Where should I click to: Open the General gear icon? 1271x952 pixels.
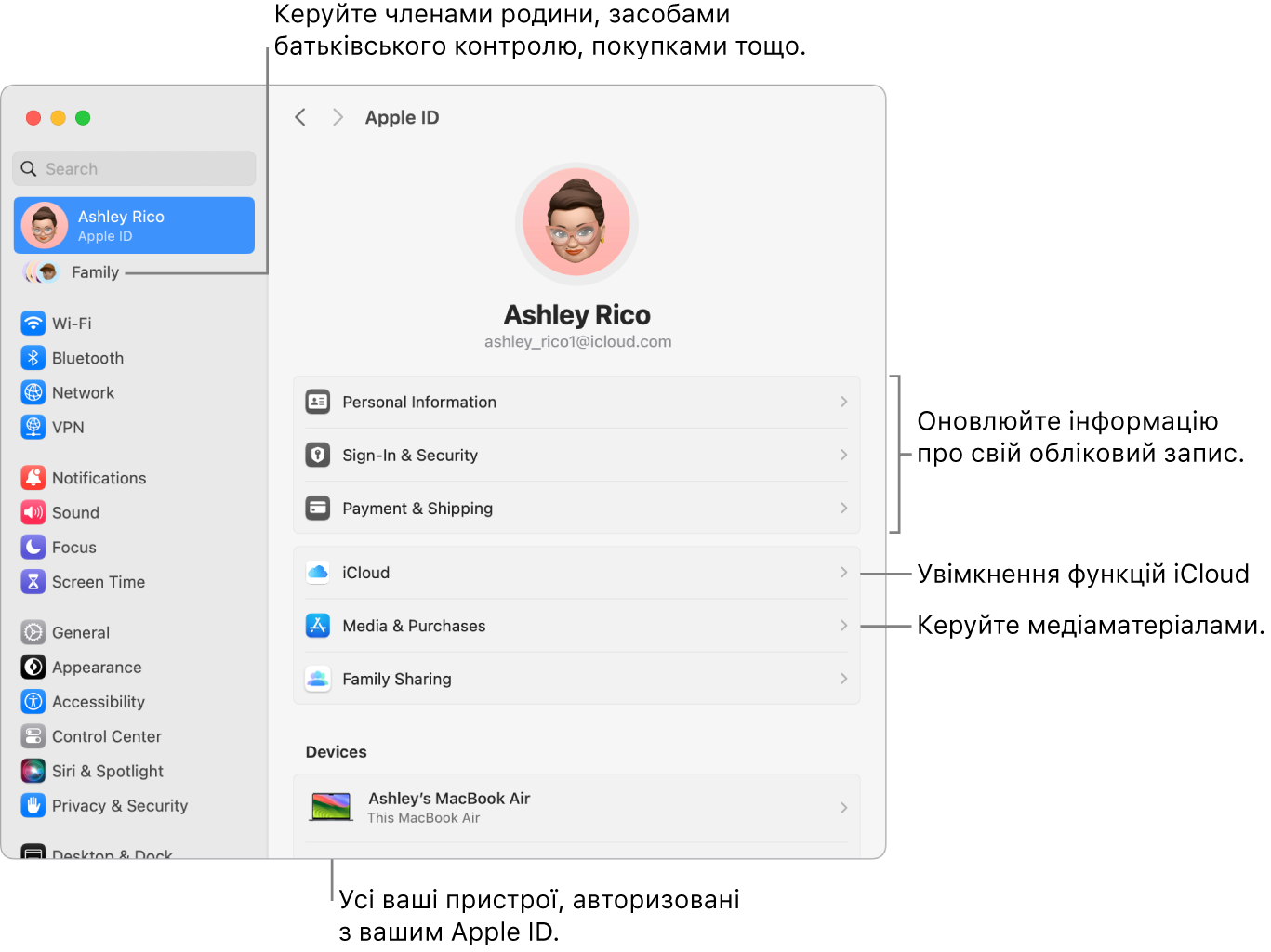(33, 632)
